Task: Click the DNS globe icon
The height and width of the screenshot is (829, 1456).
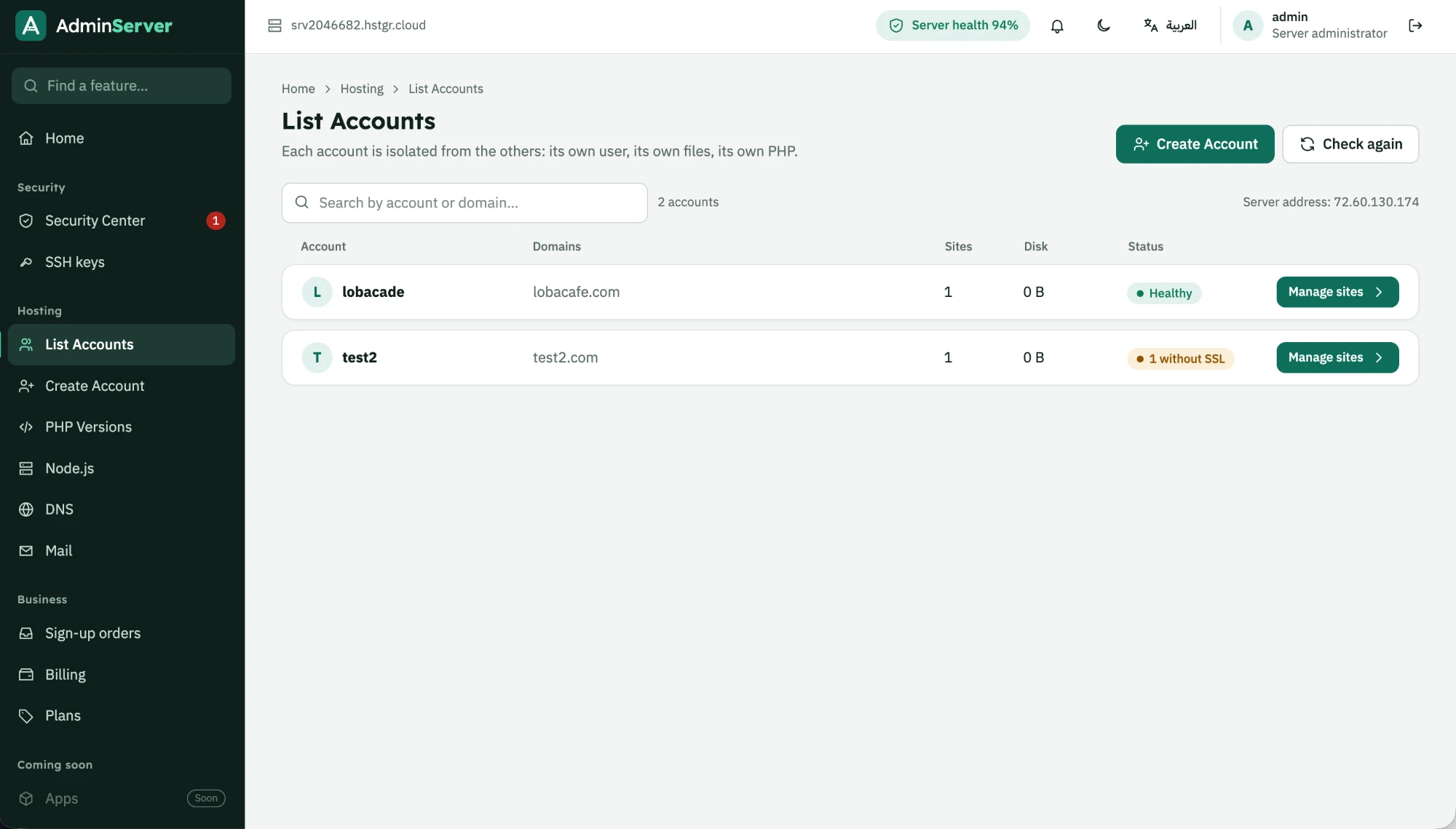Action: (x=26, y=509)
